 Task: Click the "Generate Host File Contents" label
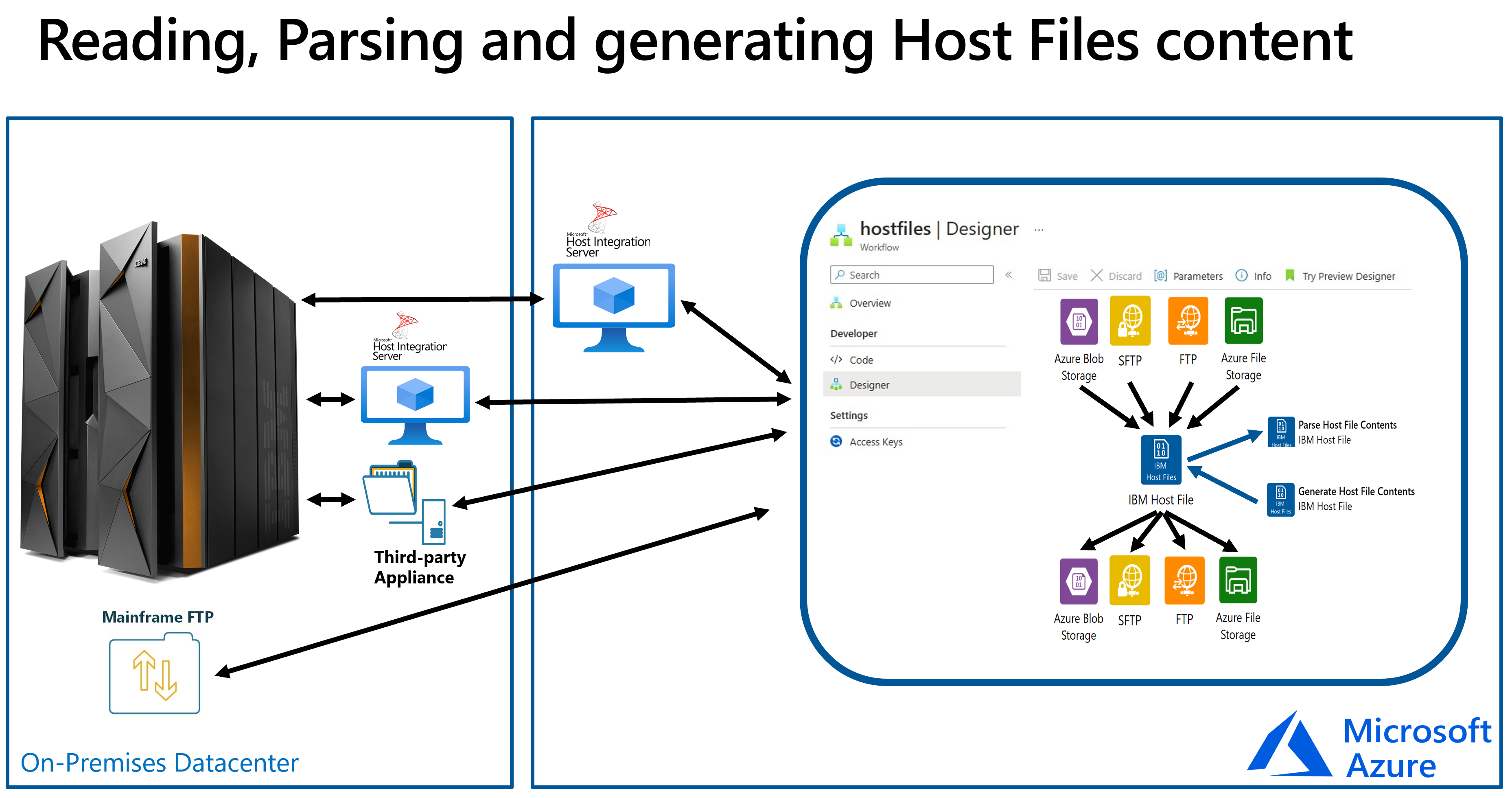1356,491
